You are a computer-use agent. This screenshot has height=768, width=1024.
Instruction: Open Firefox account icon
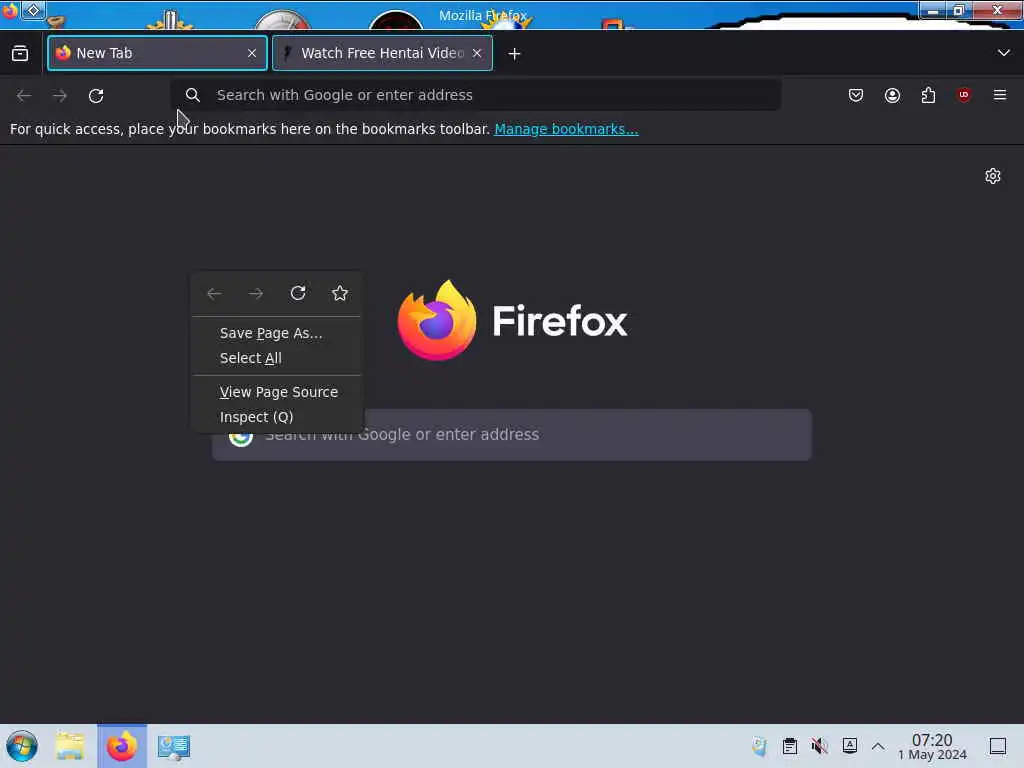892,95
